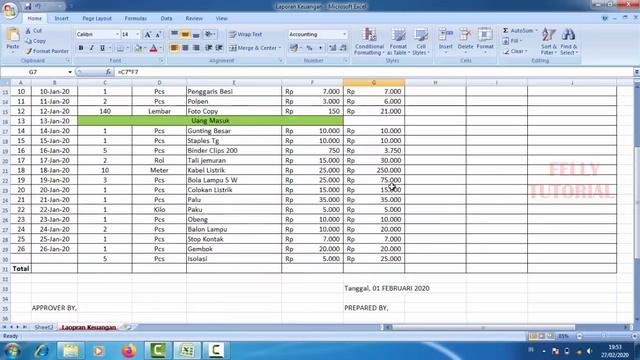The width and height of the screenshot is (640, 360).
Task: Click the Increase Font Size icon
Action: (148, 34)
